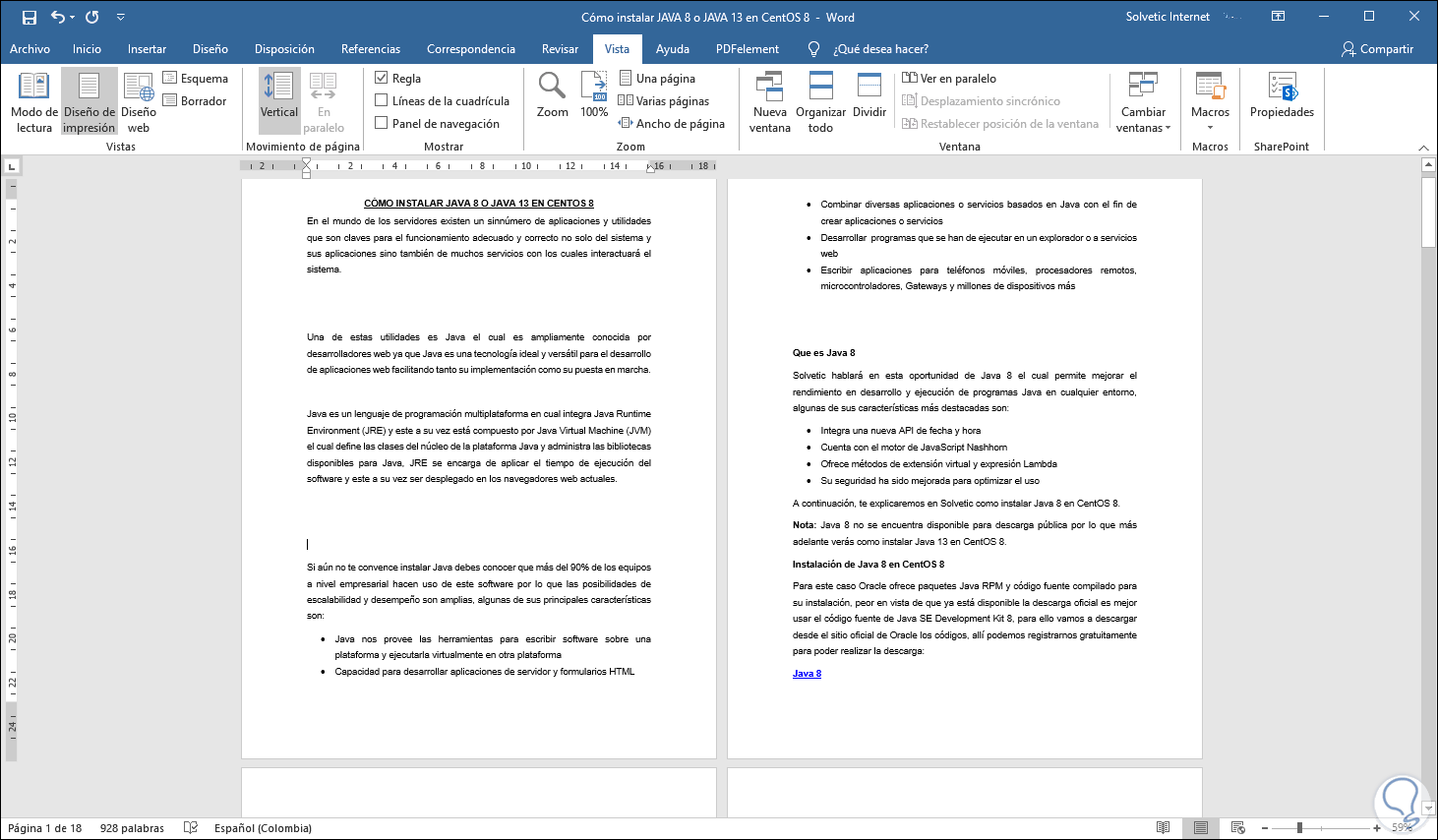Screen dimensions: 1438x840
Task: Show Una página at a time
Action: click(x=656, y=79)
